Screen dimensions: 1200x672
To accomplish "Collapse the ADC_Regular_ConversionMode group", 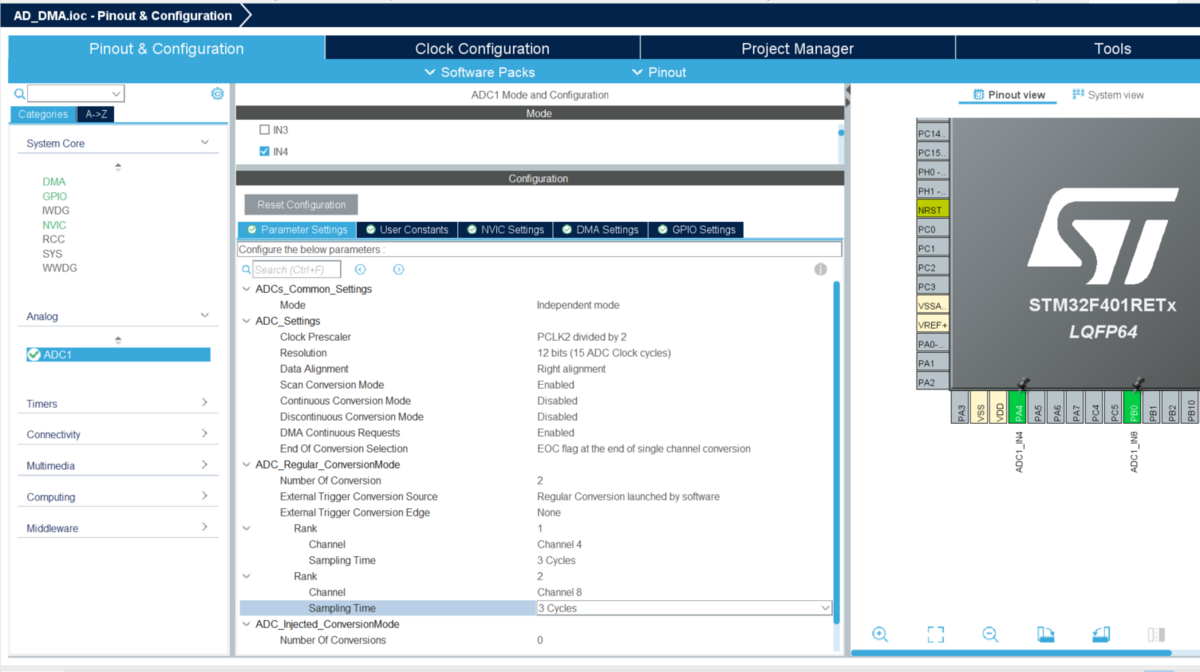I will coord(247,465).
